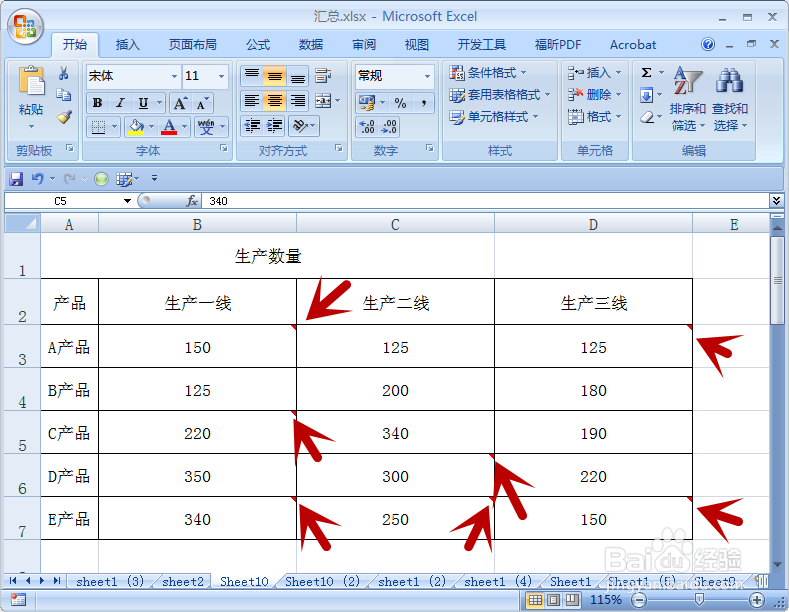This screenshot has height=612, width=789.
Task: Click the Office button logo
Action: (x=25, y=26)
